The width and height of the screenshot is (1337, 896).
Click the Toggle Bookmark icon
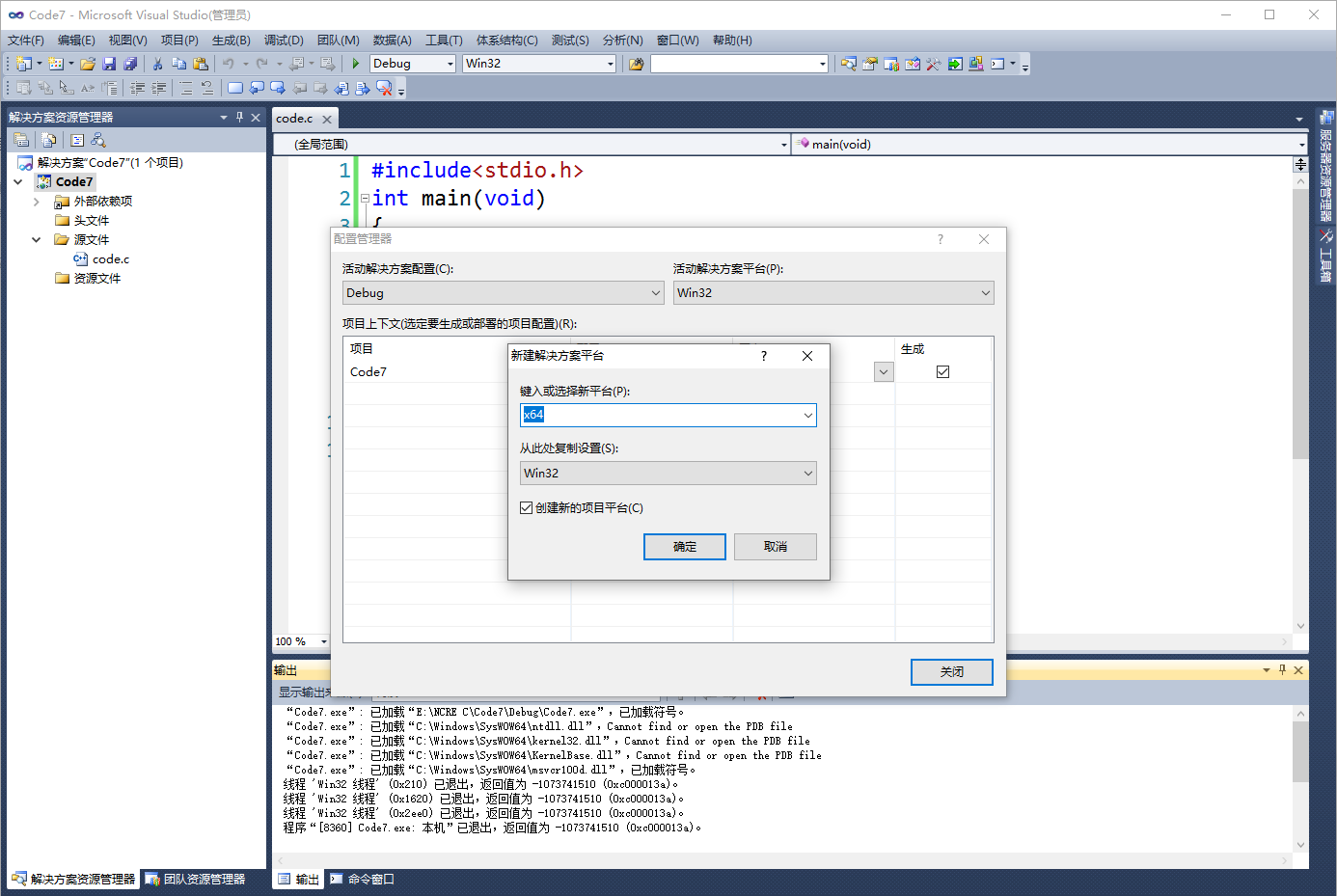click(235, 88)
